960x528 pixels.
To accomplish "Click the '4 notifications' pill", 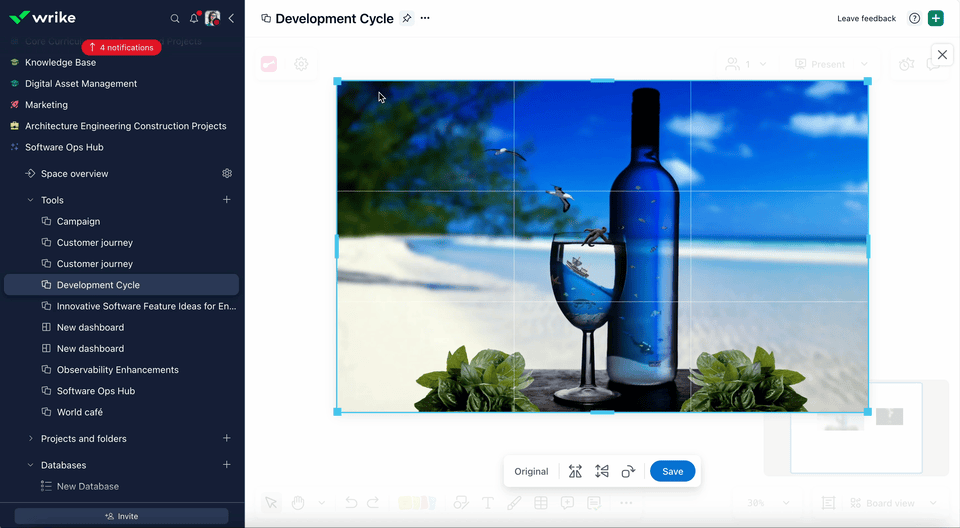I will click(121, 47).
